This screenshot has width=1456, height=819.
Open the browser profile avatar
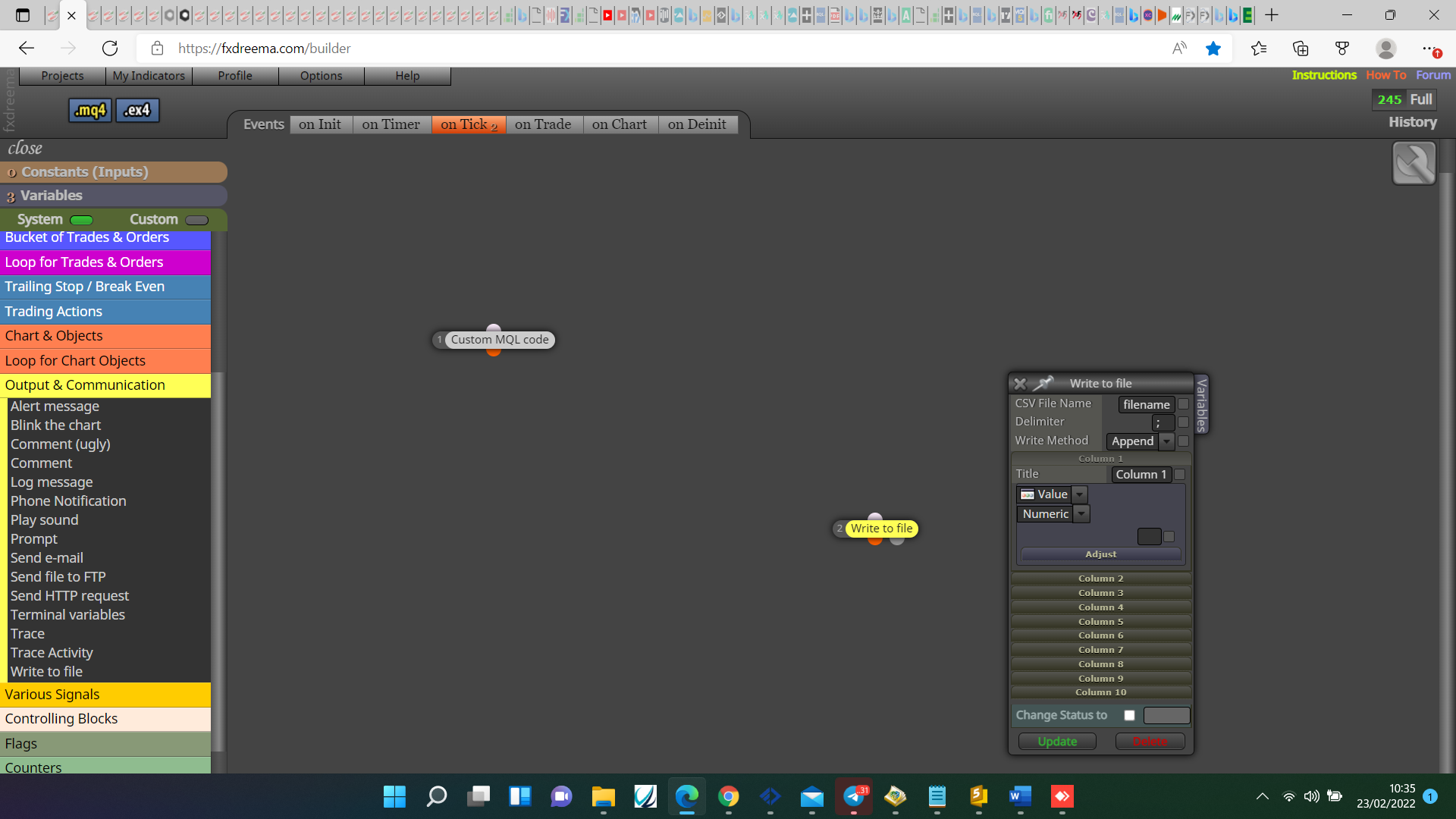(1386, 49)
